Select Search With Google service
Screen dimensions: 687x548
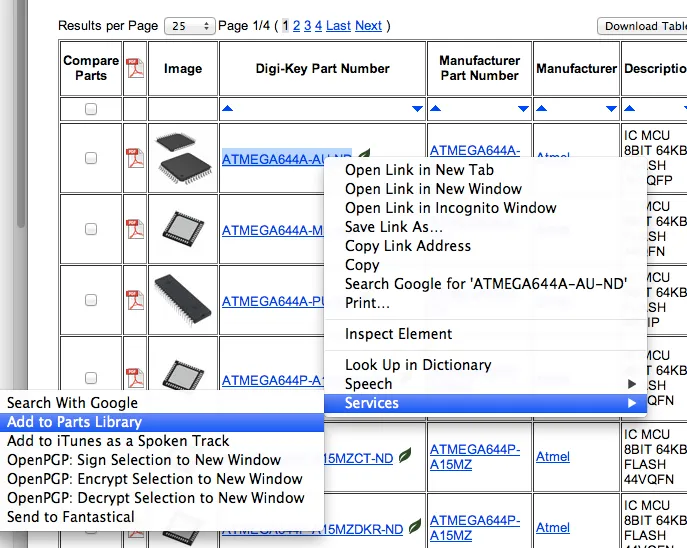[162, 403]
